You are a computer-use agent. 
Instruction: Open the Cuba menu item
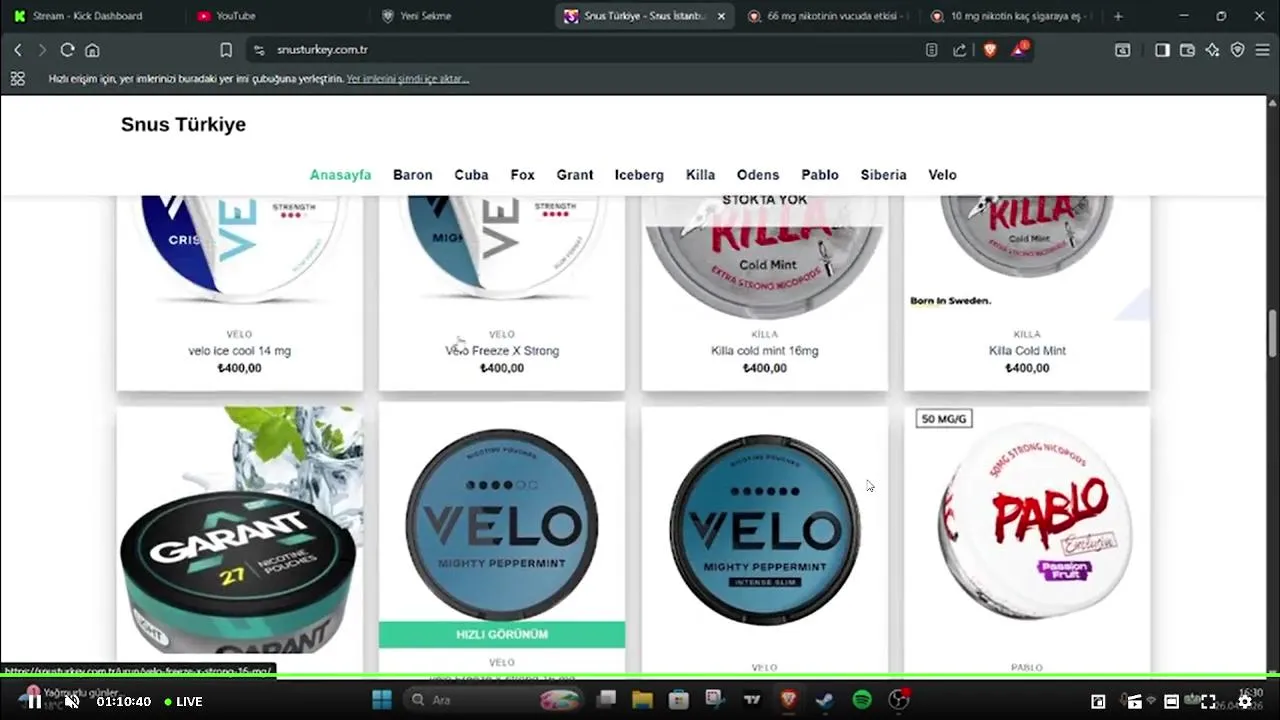point(471,175)
